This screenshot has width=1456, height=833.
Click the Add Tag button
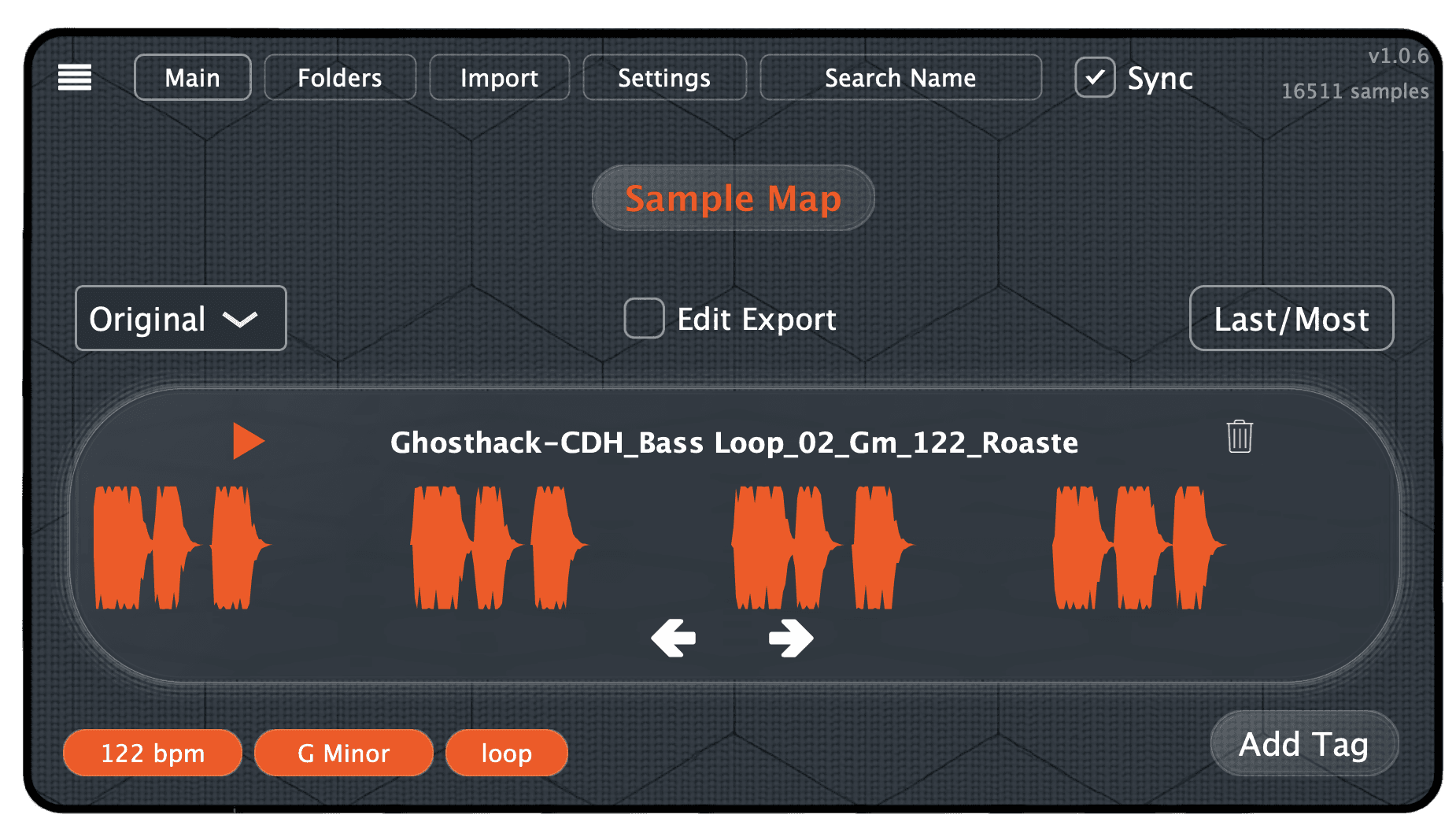pos(1303,743)
